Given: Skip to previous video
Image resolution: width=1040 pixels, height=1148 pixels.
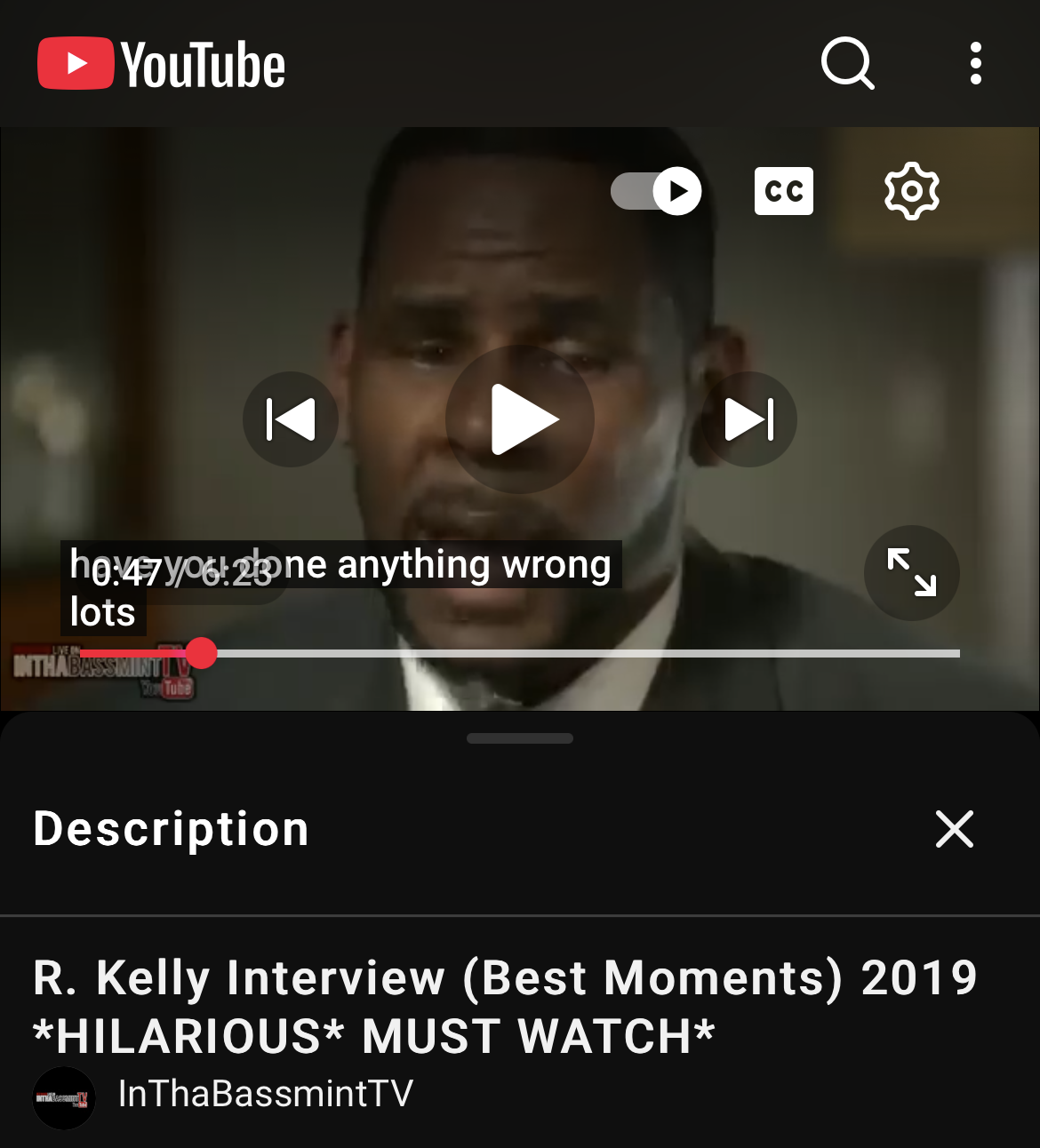Looking at the screenshot, I should pos(291,419).
